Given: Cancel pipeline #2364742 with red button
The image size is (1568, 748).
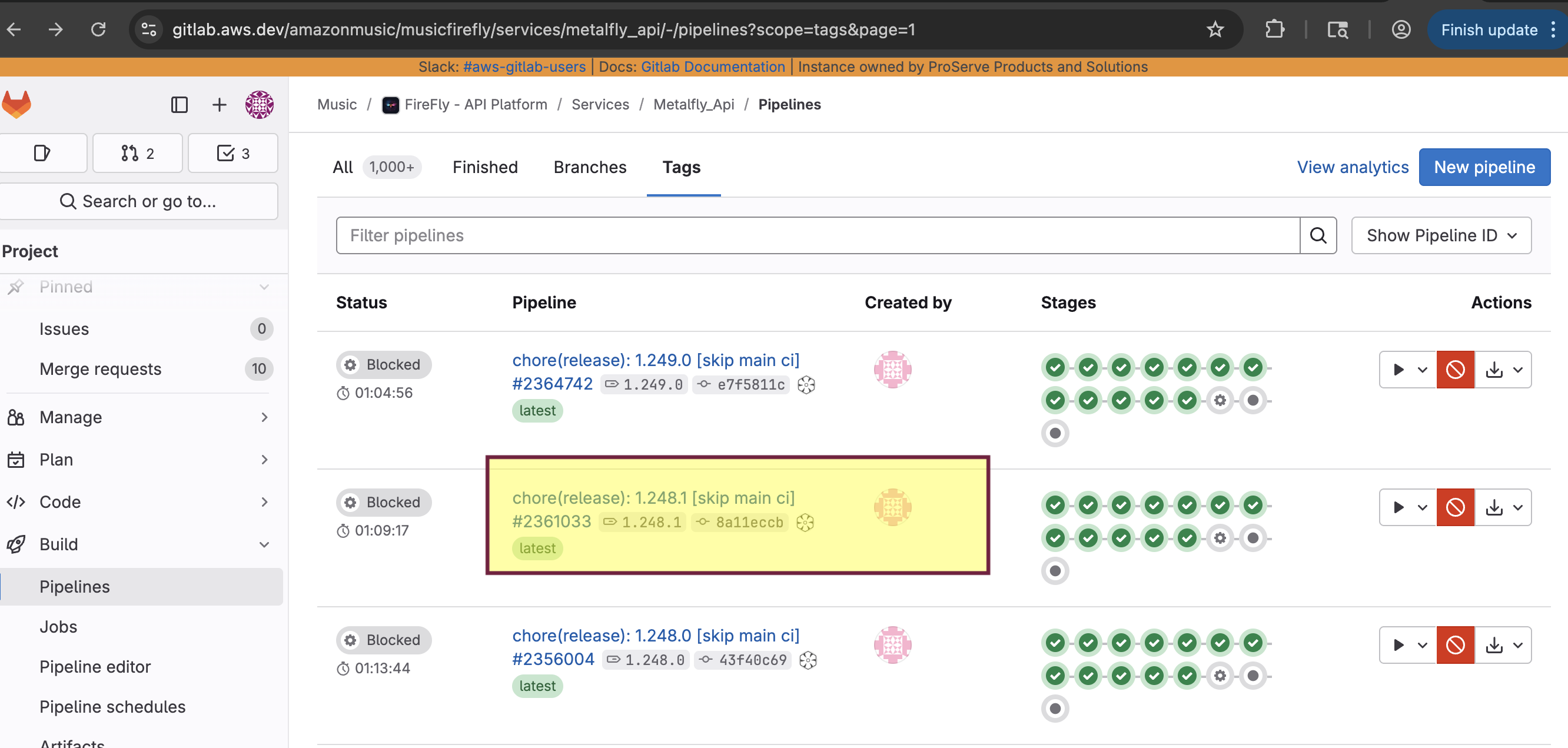Looking at the screenshot, I should pos(1455,369).
